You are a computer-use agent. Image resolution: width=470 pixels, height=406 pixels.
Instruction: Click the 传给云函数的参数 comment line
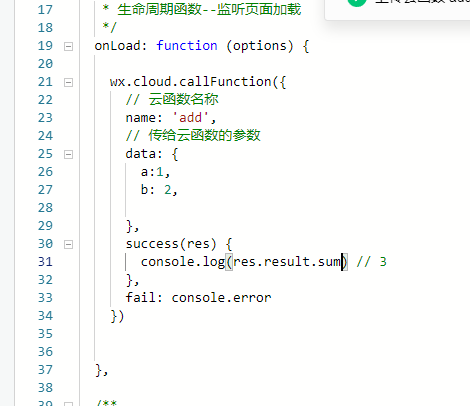pos(193,135)
